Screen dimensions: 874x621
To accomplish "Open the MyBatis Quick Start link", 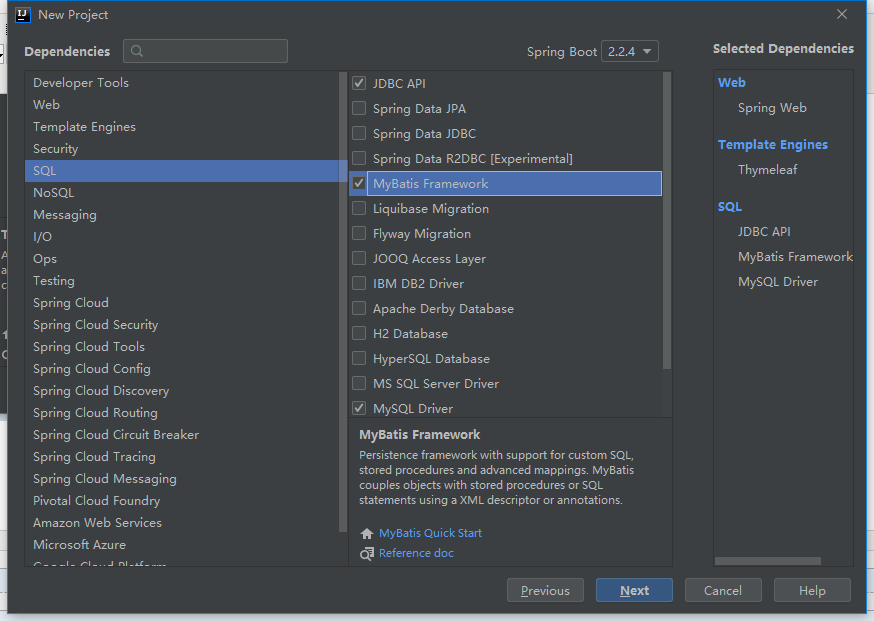I will click(430, 534).
